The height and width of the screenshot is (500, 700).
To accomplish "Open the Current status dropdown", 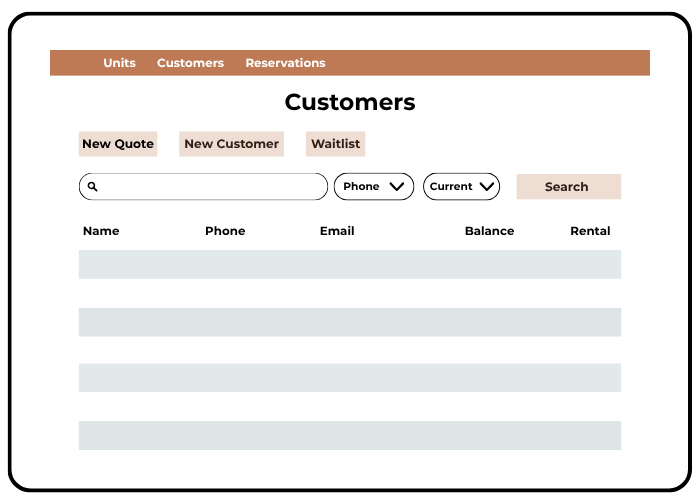I will pos(461,187).
